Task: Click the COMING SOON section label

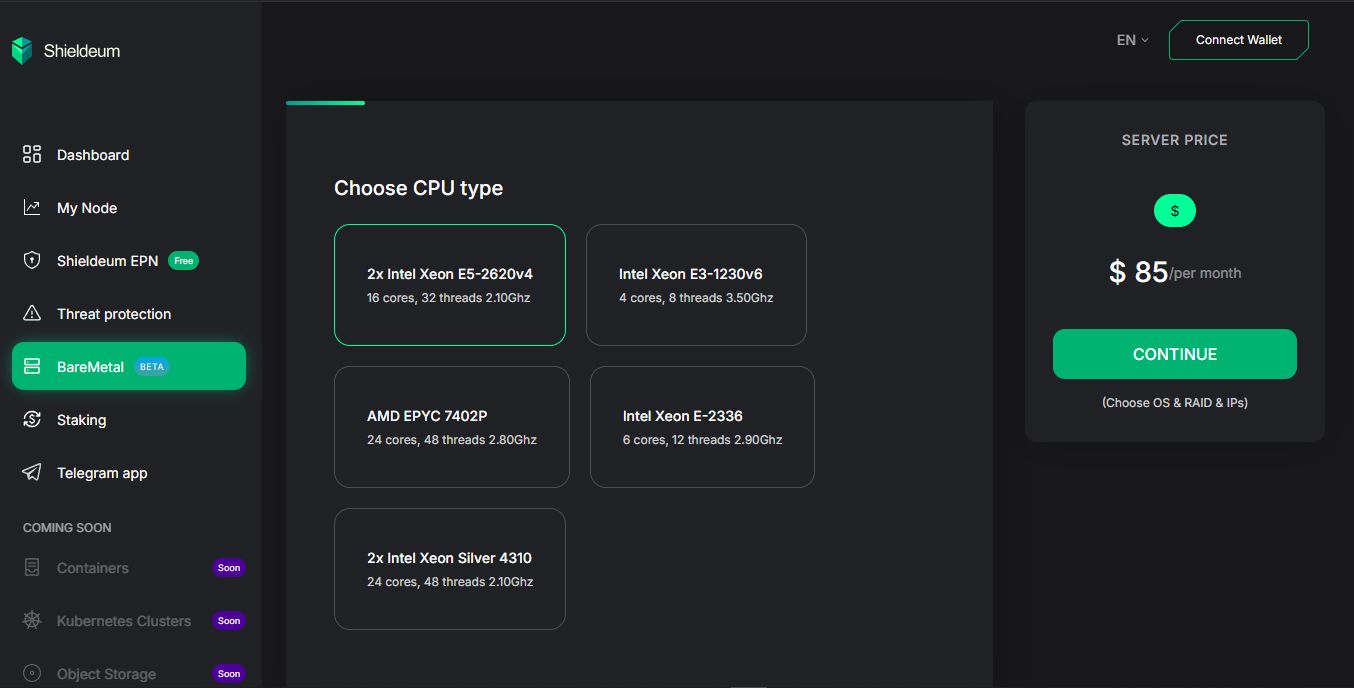Action: pyautogui.click(x=67, y=527)
